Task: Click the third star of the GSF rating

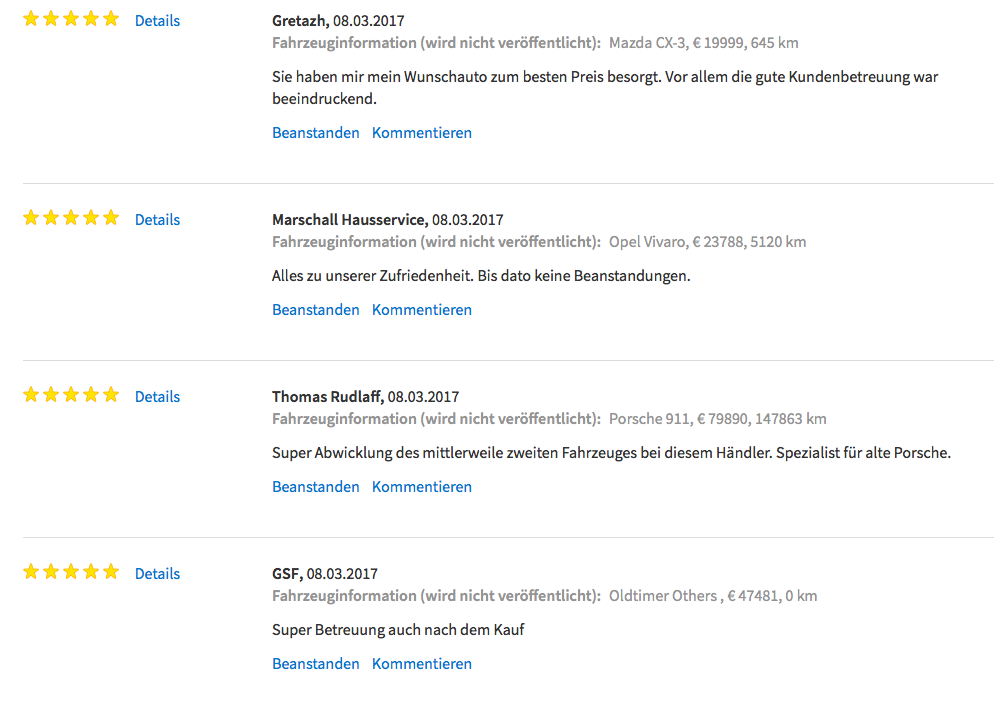Action: 71,572
